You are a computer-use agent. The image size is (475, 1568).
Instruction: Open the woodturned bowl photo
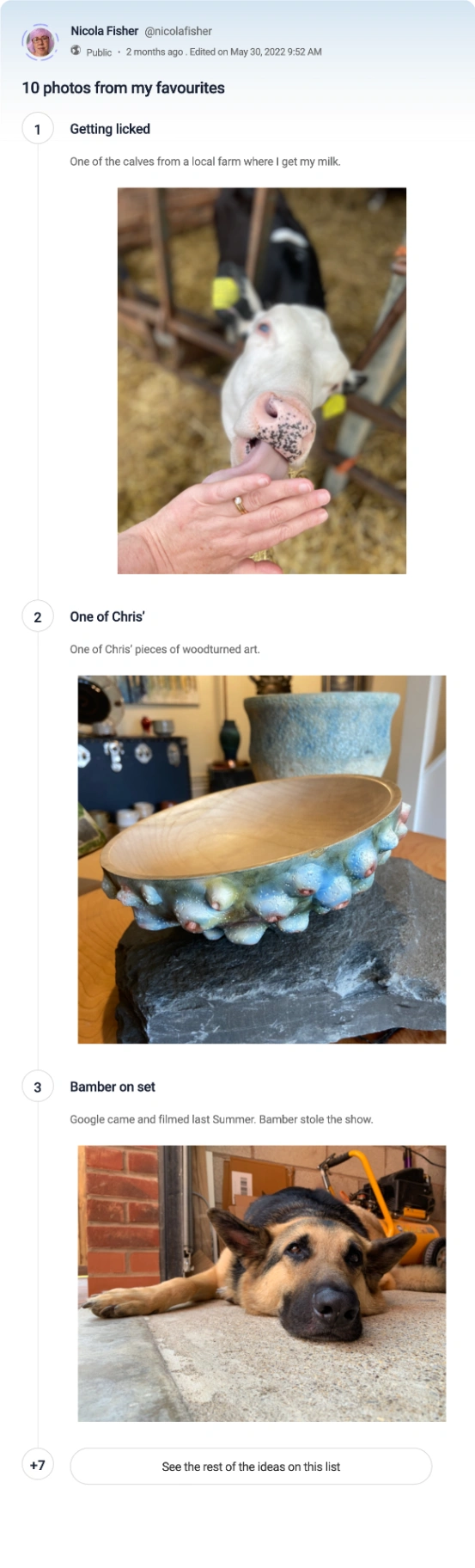[262, 860]
